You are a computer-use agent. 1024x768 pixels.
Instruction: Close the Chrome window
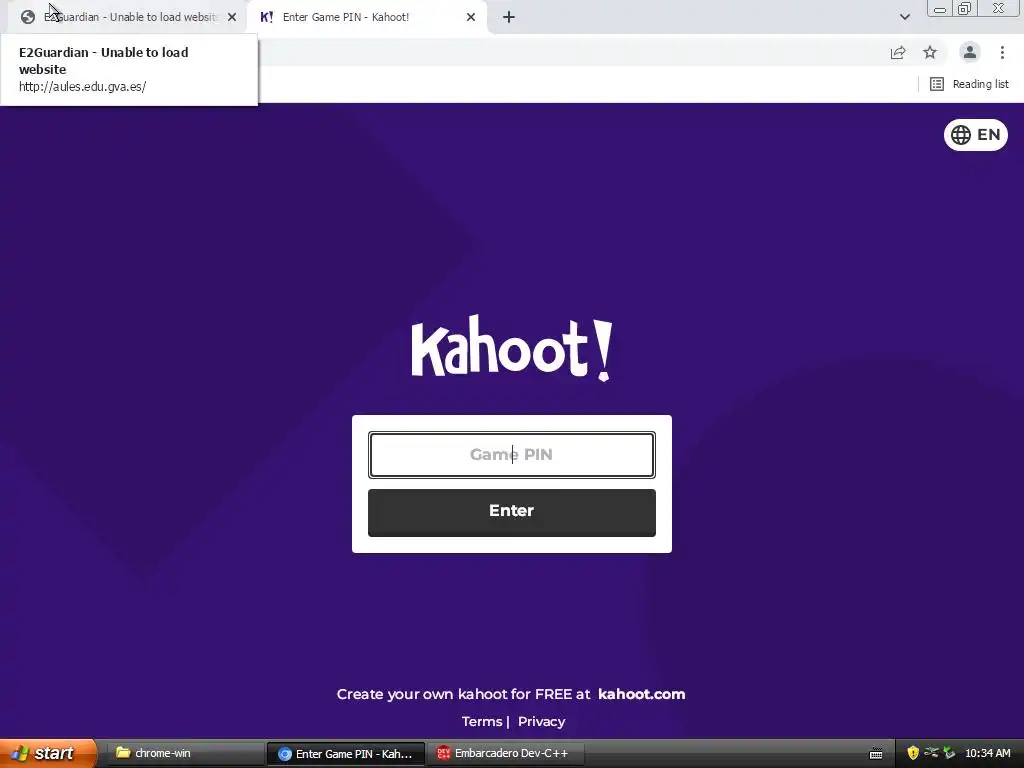coord(999,8)
